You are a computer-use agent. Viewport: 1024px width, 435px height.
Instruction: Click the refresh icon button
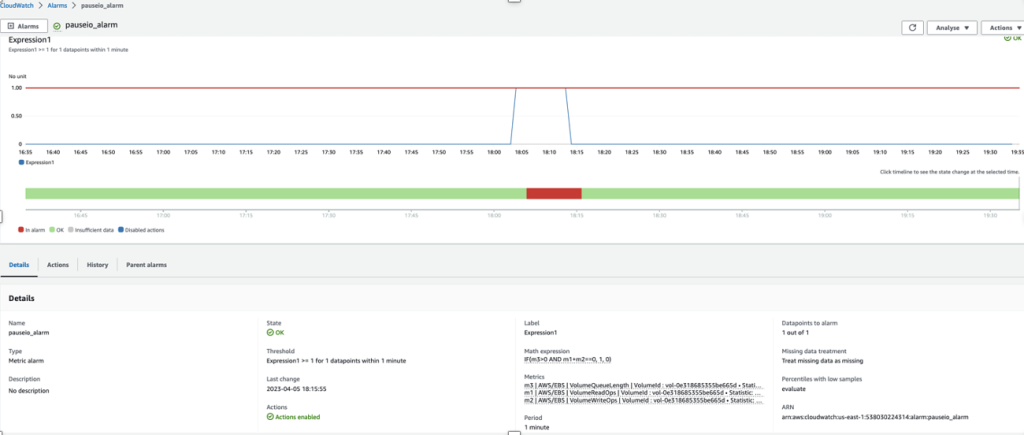(x=912, y=27)
